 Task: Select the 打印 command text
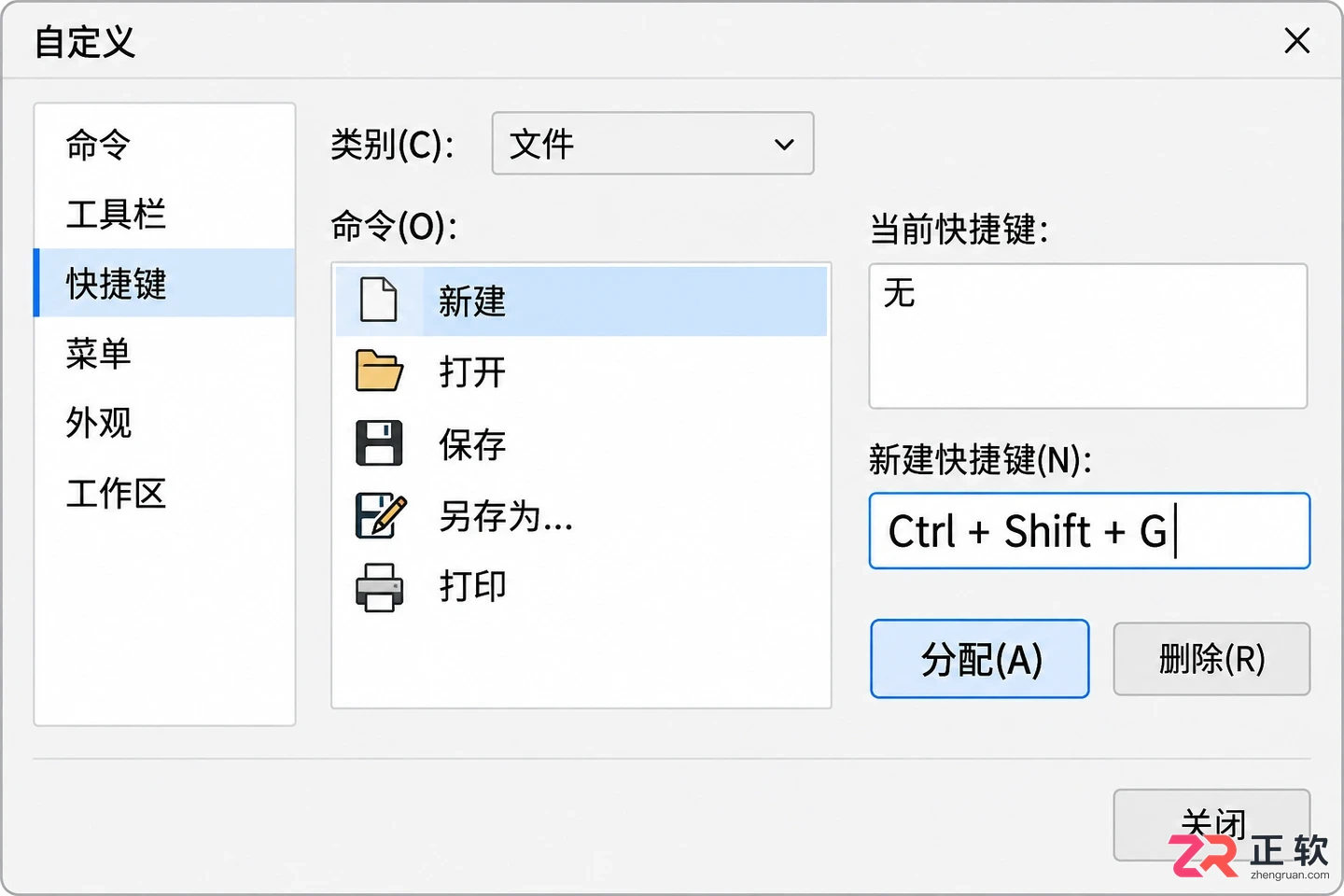(x=472, y=587)
